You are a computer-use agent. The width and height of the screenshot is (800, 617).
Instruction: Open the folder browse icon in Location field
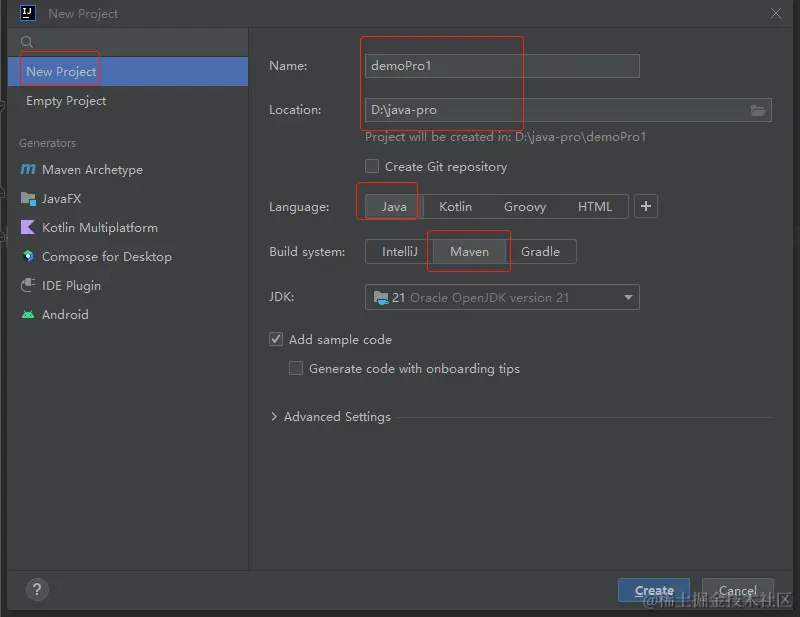[758, 110]
